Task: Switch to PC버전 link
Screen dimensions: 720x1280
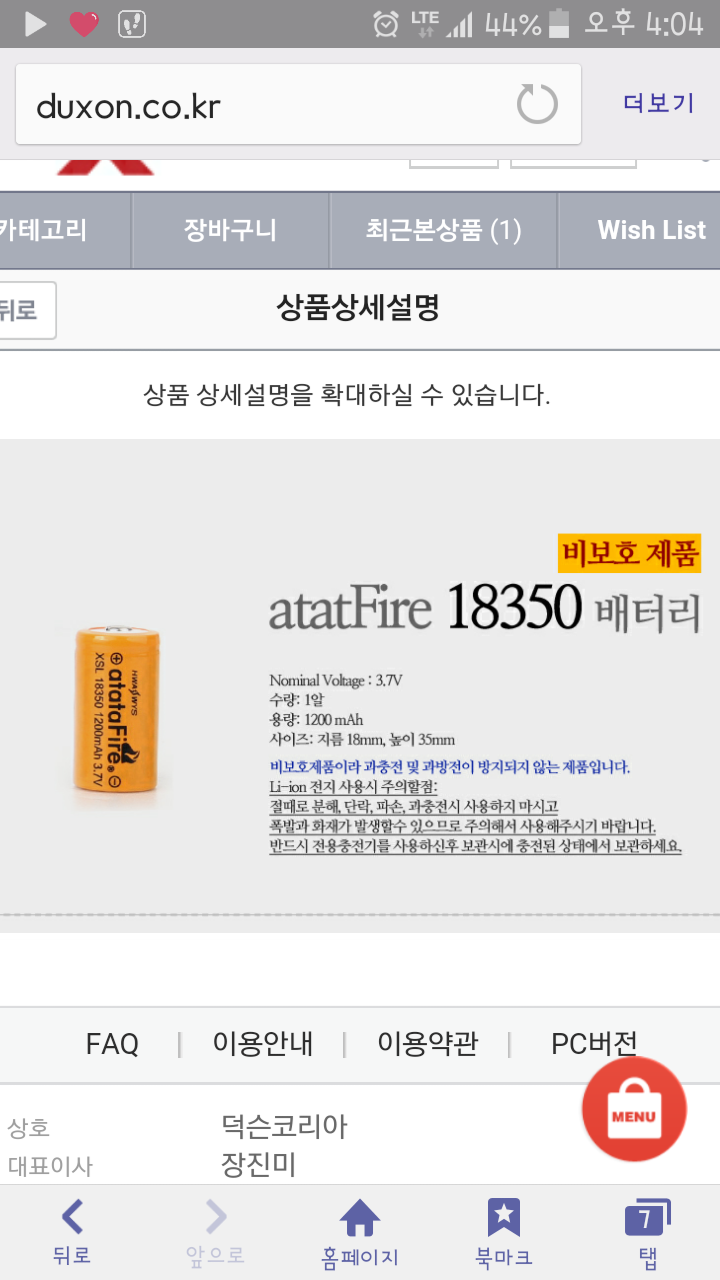Action: (594, 1045)
